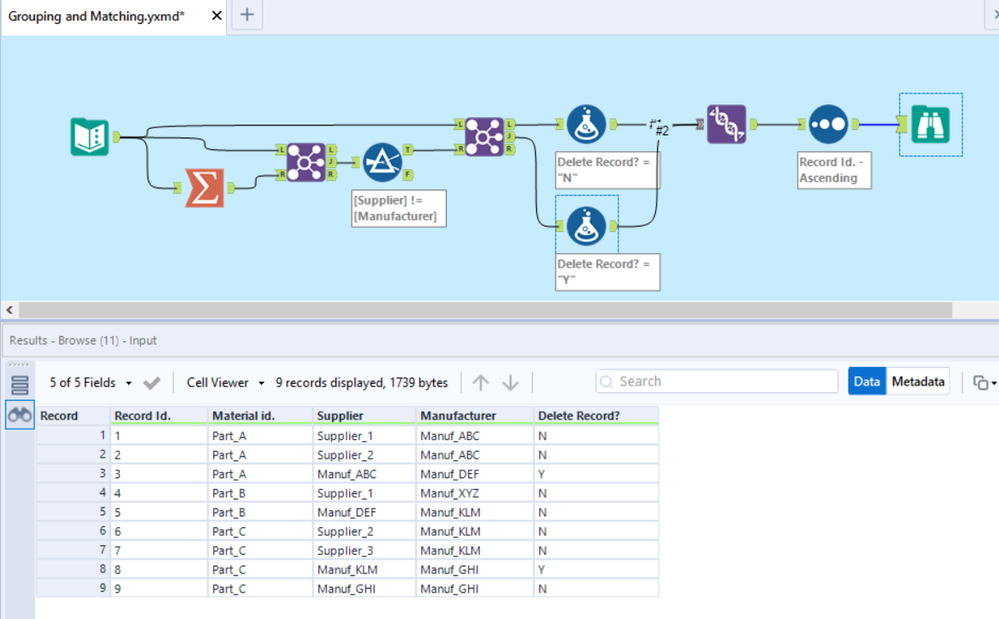
Task: Select the Sort tool with three dots
Action: [x=828, y=124]
